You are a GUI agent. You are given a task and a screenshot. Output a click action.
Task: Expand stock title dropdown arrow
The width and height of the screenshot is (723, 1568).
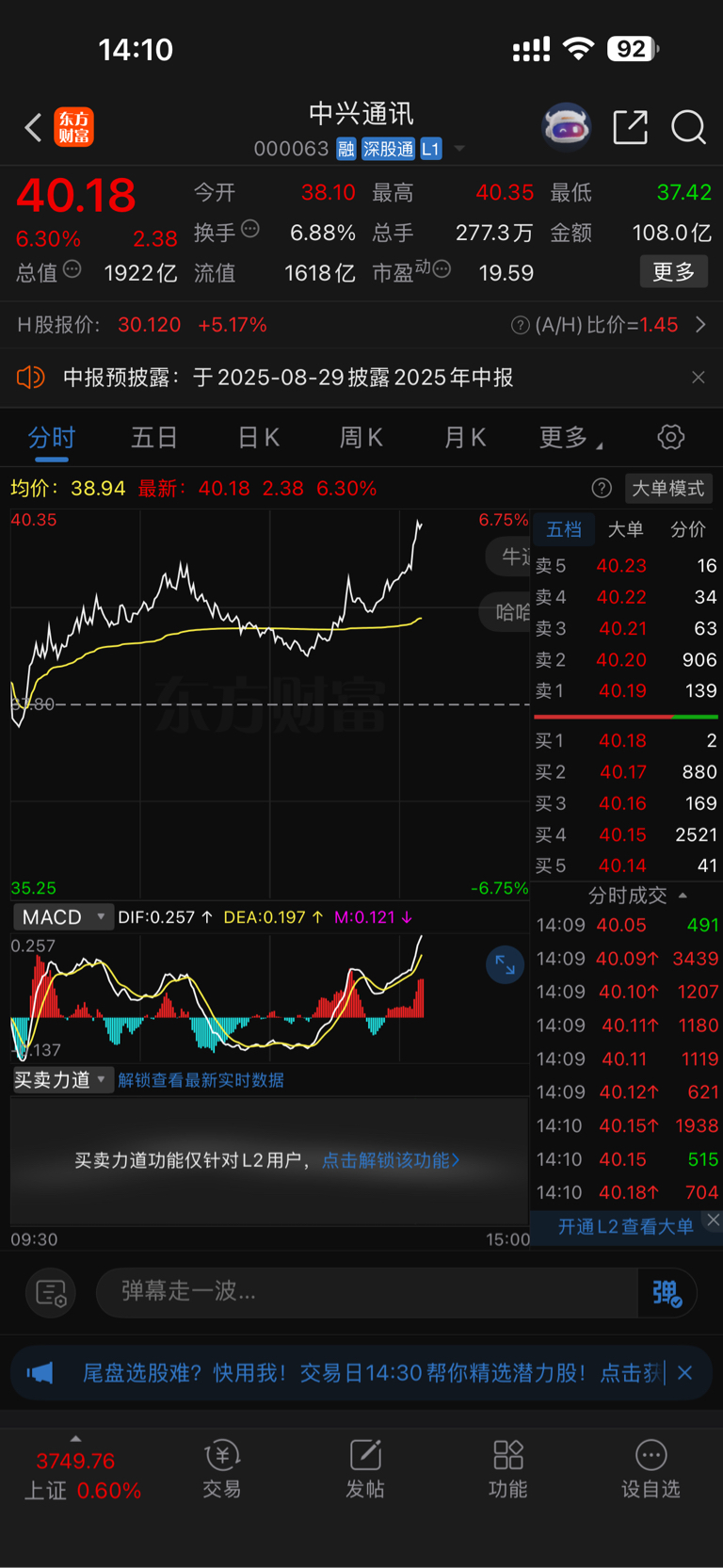pyautogui.click(x=459, y=149)
